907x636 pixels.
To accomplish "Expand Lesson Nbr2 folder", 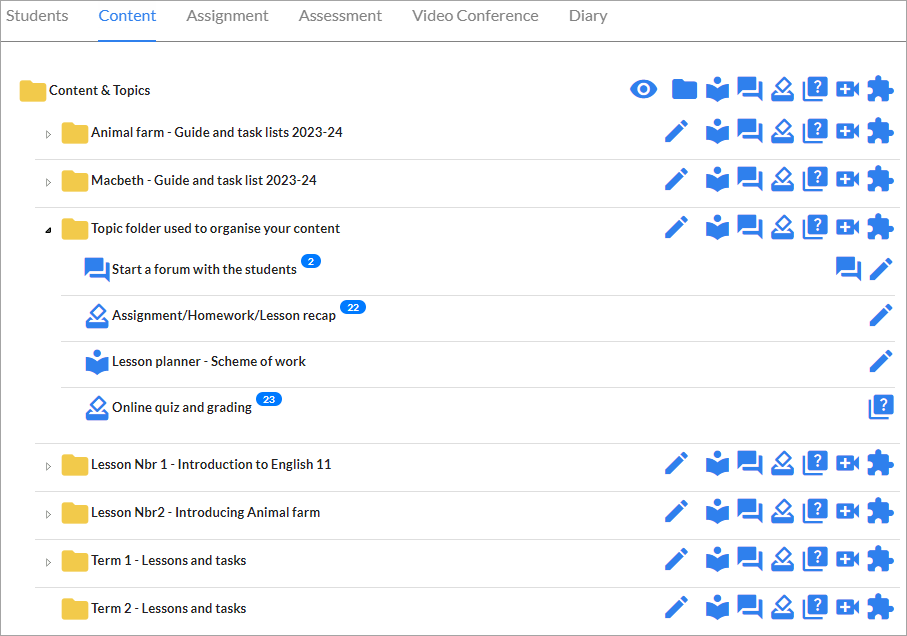I will (x=49, y=514).
